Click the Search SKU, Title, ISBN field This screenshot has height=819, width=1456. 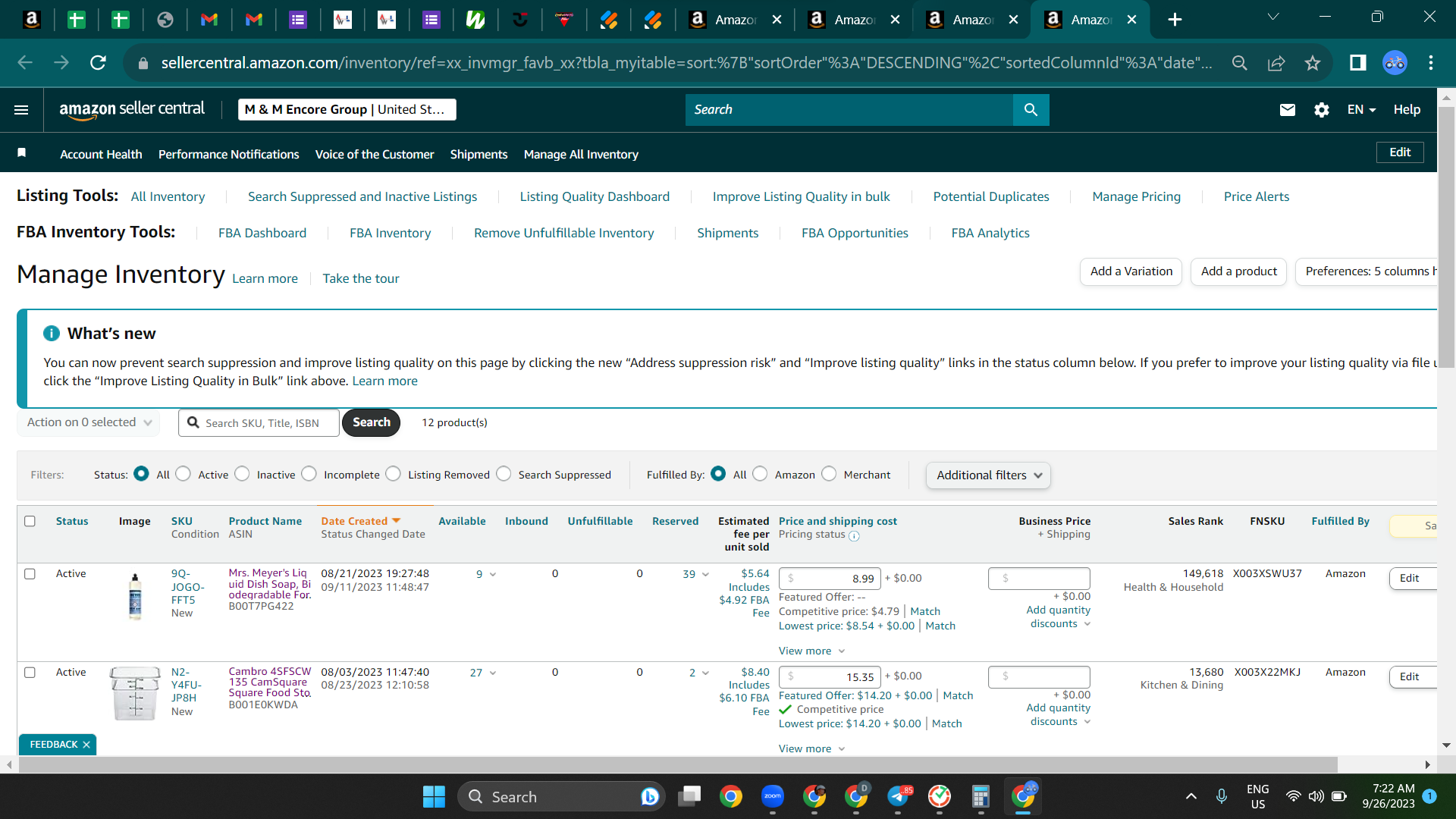tap(259, 423)
